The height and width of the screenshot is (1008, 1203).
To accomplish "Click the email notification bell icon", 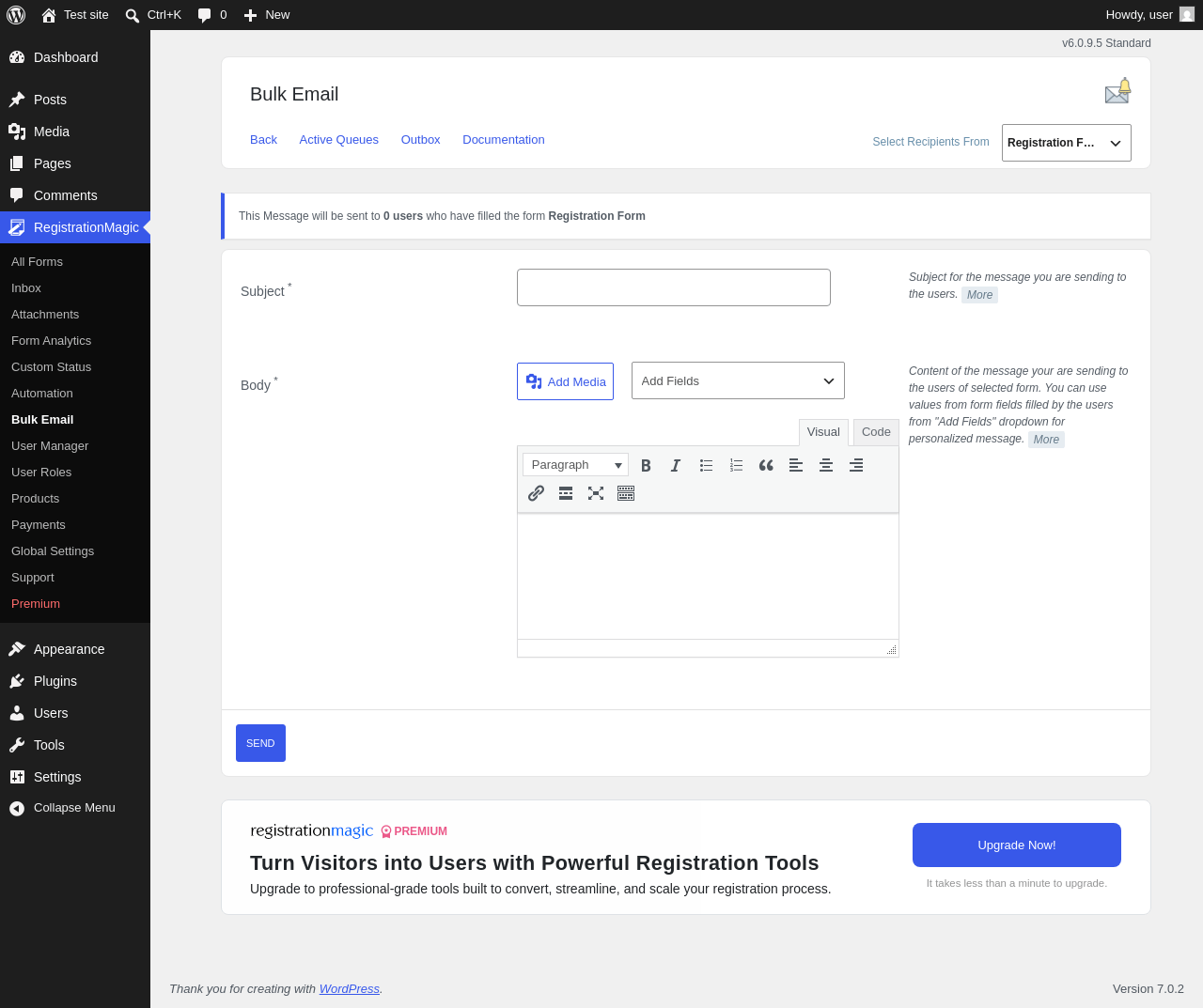I will coord(1117,91).
